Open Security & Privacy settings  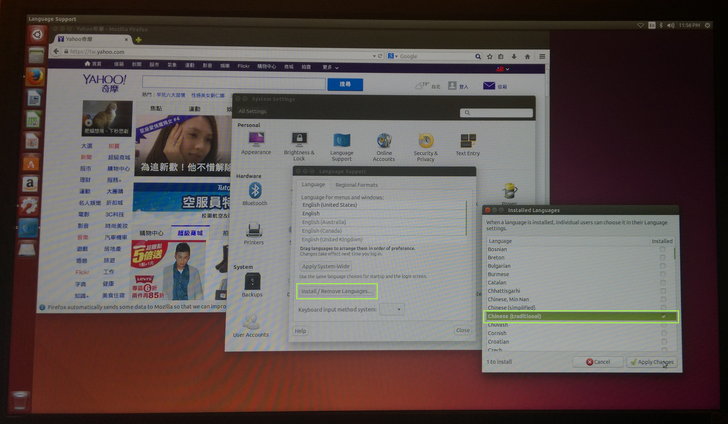426,147
